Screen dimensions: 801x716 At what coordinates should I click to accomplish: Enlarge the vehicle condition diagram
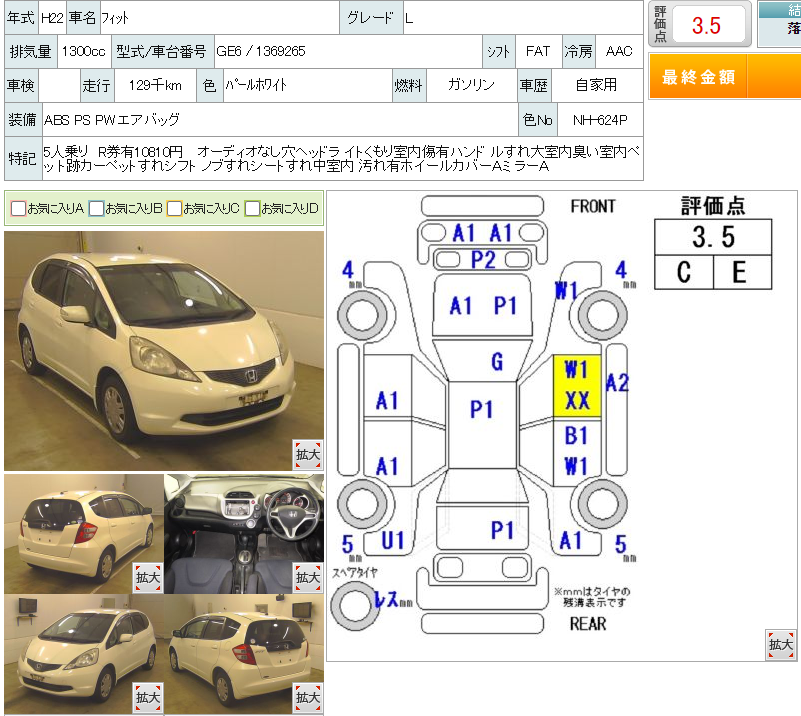click(x=781, y=645)
